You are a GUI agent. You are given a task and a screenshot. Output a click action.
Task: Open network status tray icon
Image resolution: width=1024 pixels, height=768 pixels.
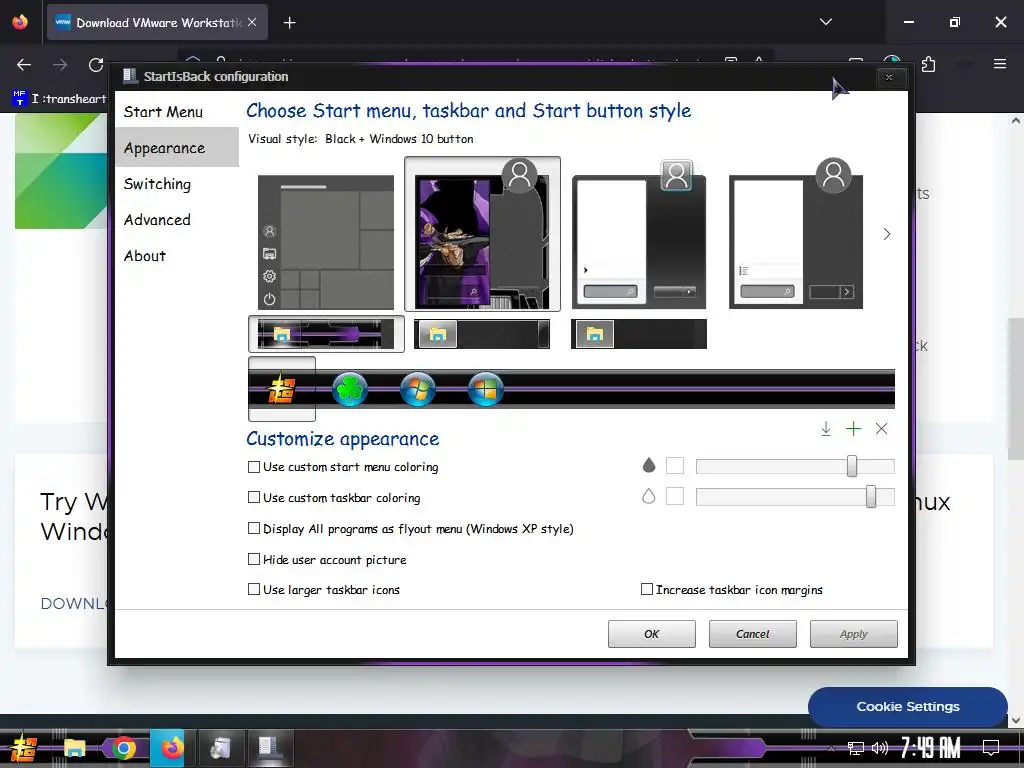pos(855,748)
